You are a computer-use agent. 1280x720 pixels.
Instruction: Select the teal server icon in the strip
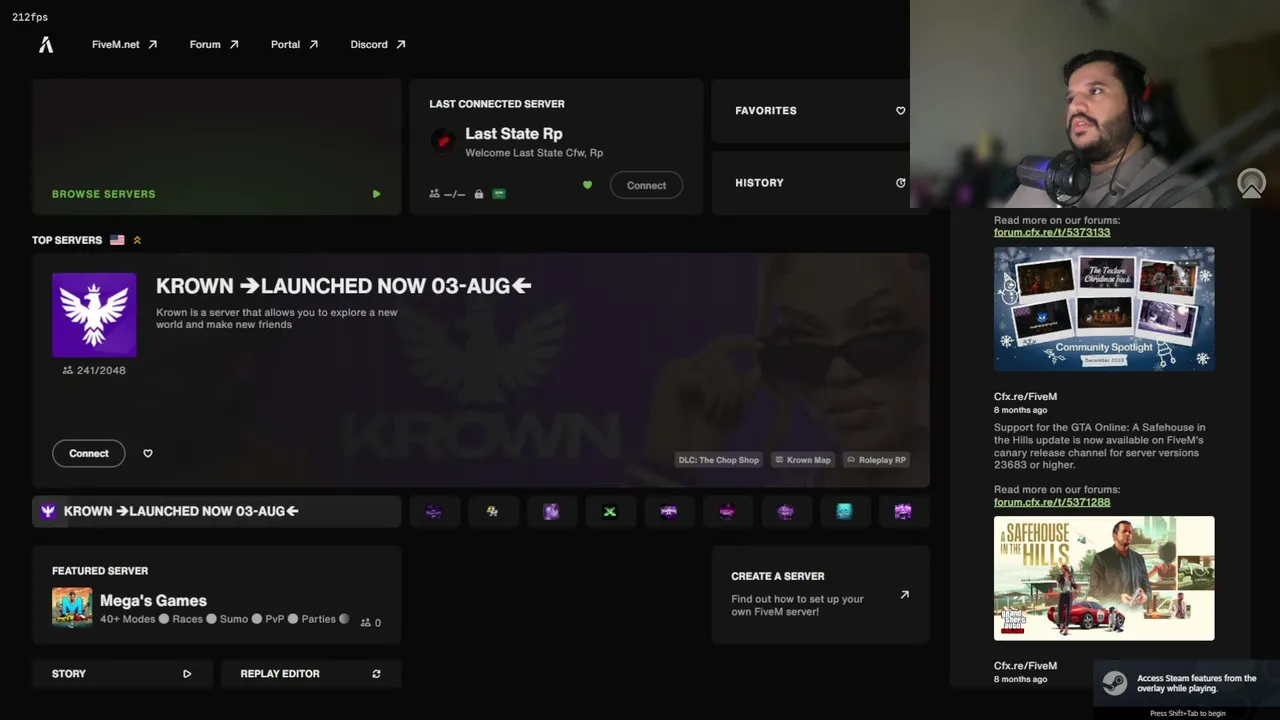pyautogui.click(x=844, y=511)
